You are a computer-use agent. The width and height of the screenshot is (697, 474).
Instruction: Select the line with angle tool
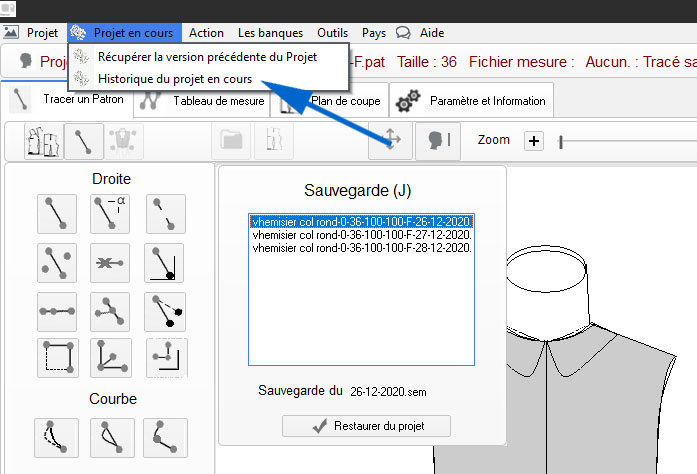tap(109, 214)
